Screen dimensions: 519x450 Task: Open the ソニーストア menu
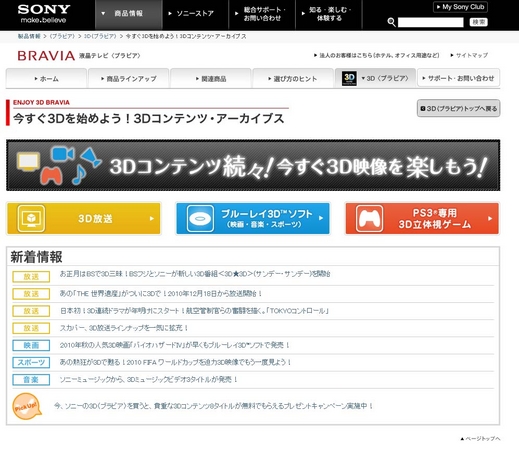click(x=195, y=14)
